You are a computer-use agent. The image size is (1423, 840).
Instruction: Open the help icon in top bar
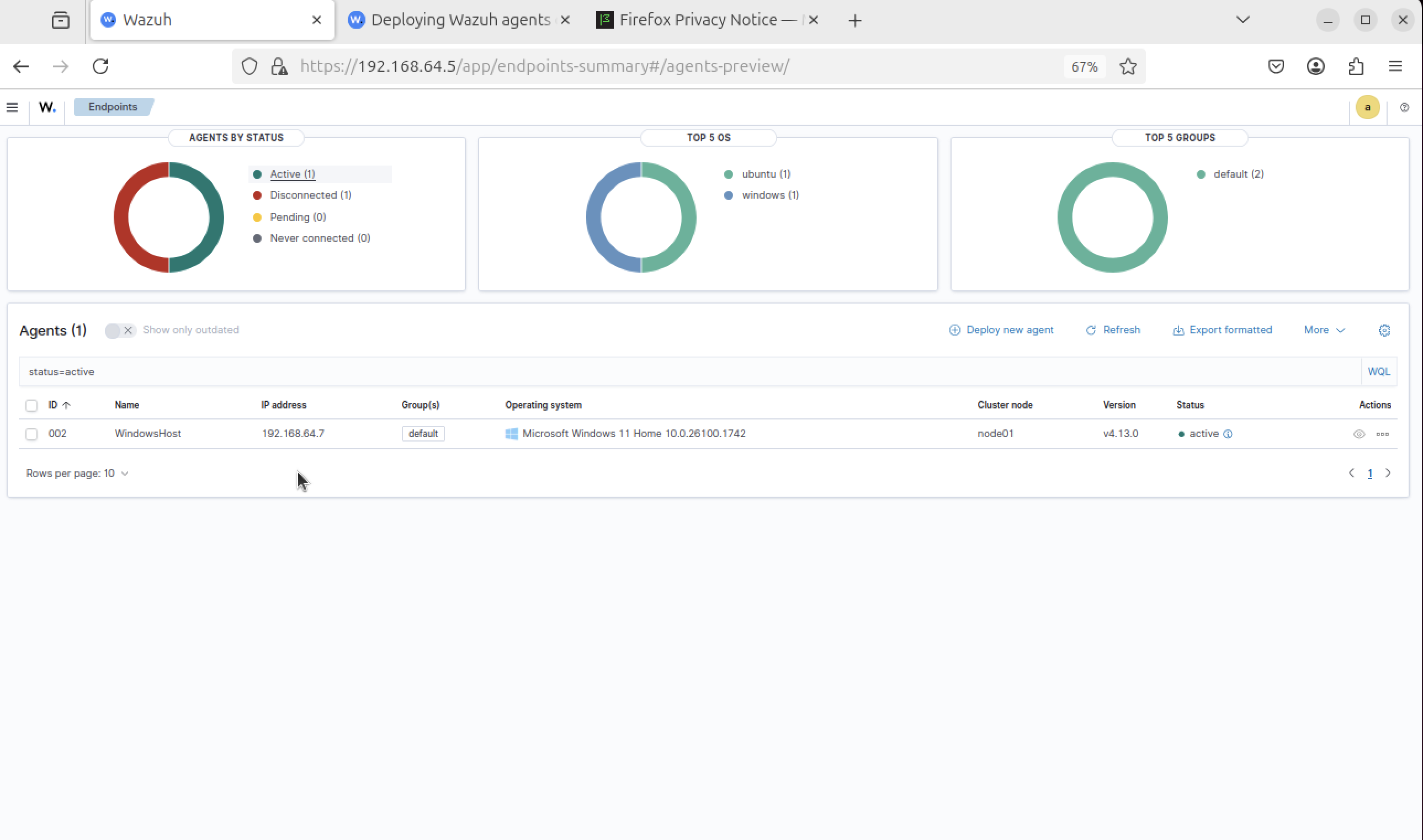pyautogui.click(x=1404, y=107)
